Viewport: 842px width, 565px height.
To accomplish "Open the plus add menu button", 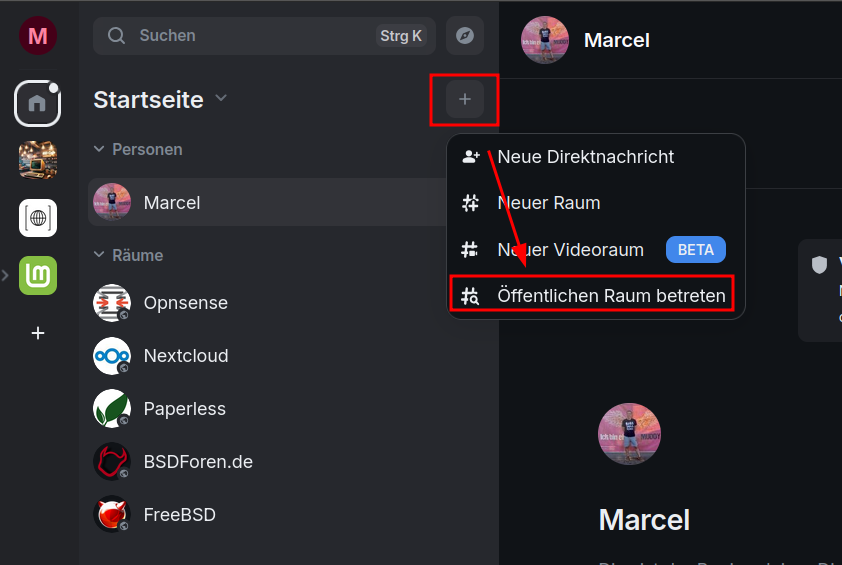I will click(x=465, y=100).
